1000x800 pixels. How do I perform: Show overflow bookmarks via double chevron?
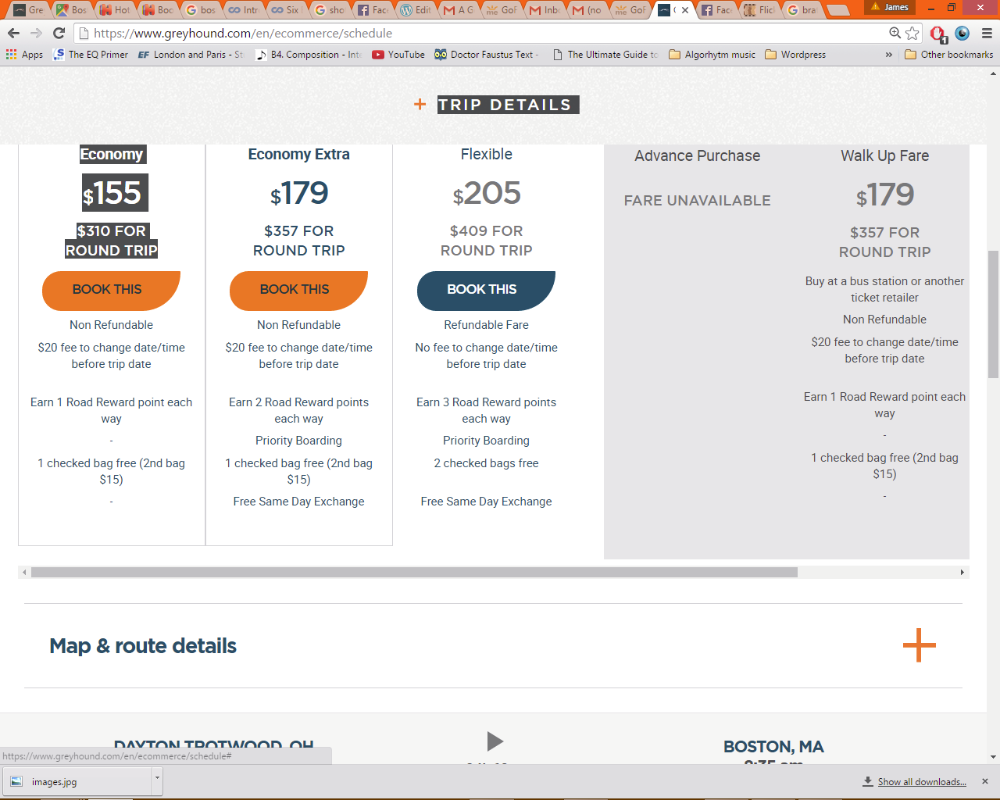coord(889,55)
